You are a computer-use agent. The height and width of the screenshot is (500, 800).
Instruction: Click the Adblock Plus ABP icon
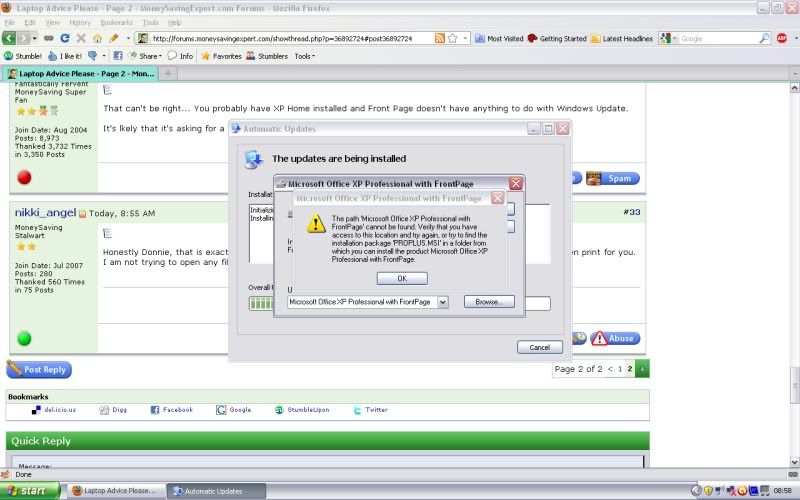[x=782, y=38]
